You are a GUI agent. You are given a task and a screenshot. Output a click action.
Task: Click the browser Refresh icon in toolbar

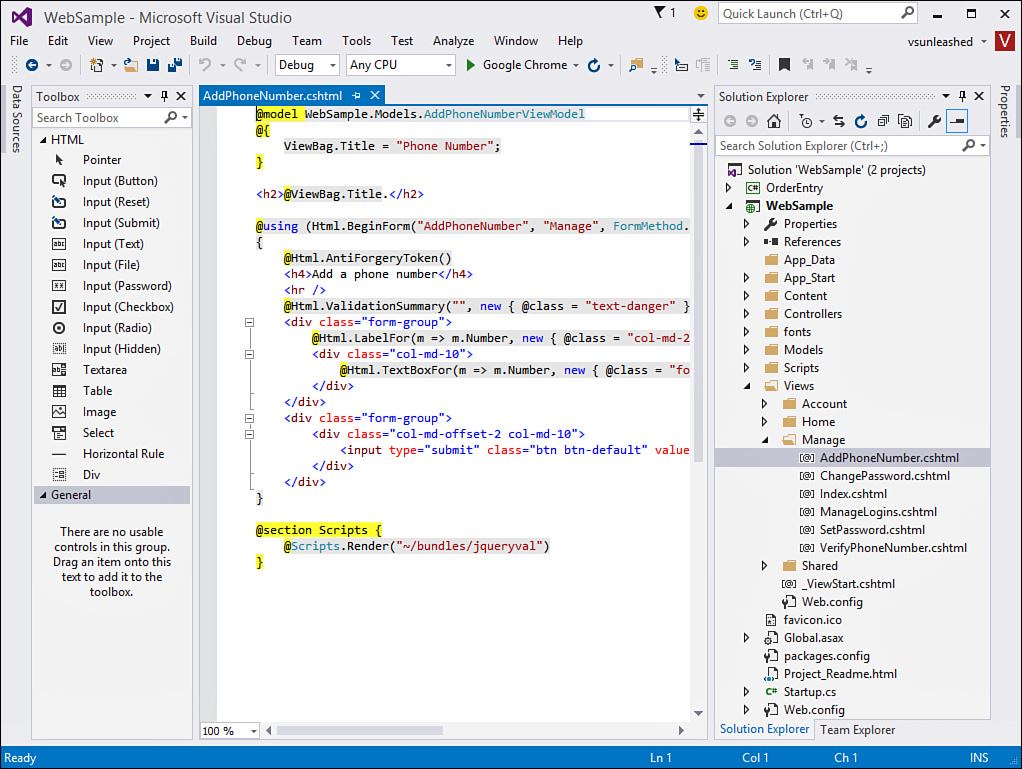pos(594,65)
